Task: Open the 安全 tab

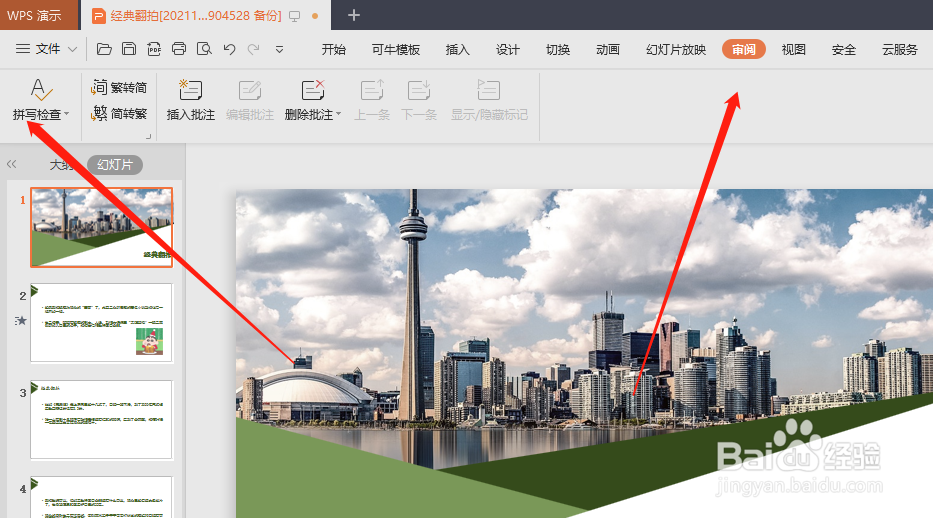Action: coord(844,49)
